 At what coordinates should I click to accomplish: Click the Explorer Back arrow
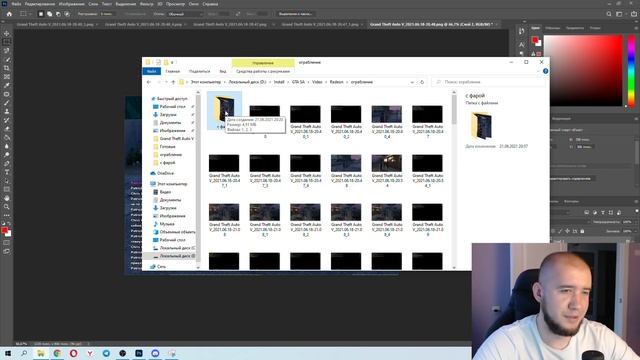(x=149, y=82)
